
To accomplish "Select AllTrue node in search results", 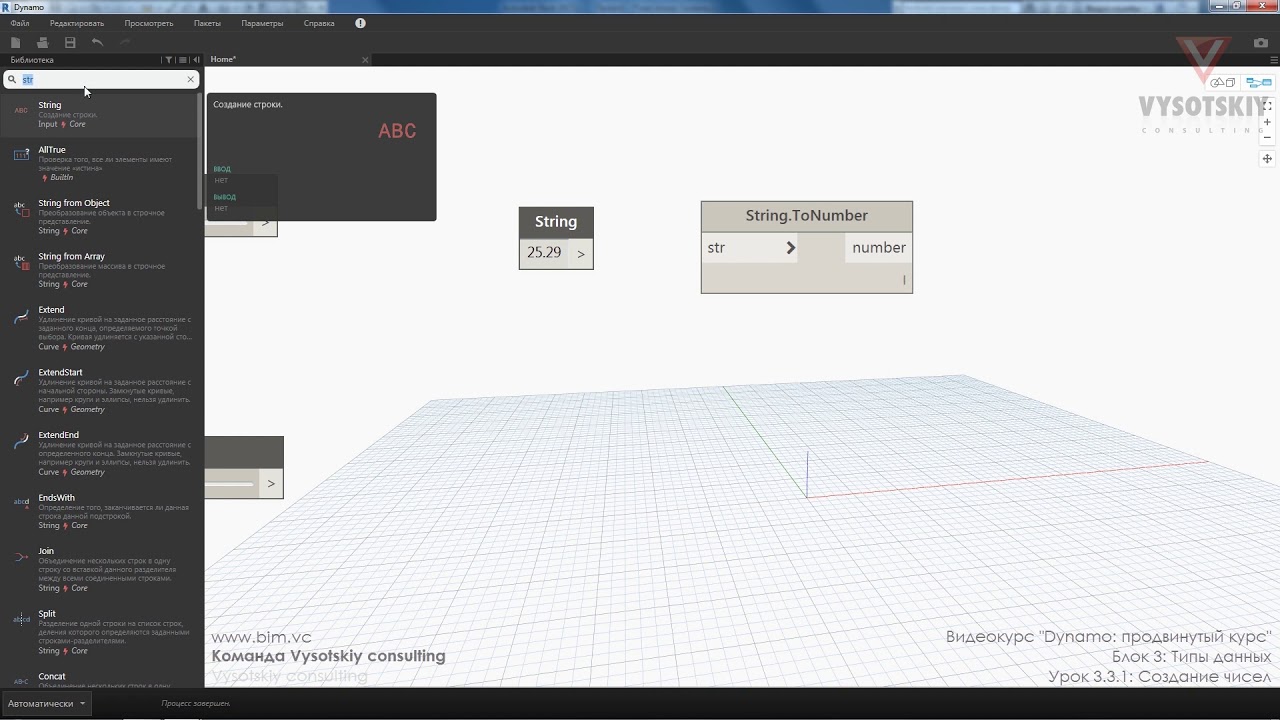I will pyautogui.click(x=100, y=163).
